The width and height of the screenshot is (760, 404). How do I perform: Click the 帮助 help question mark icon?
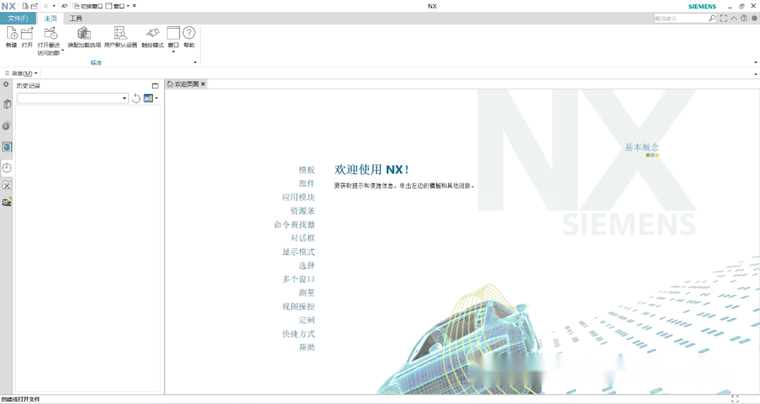click(189, 35)
